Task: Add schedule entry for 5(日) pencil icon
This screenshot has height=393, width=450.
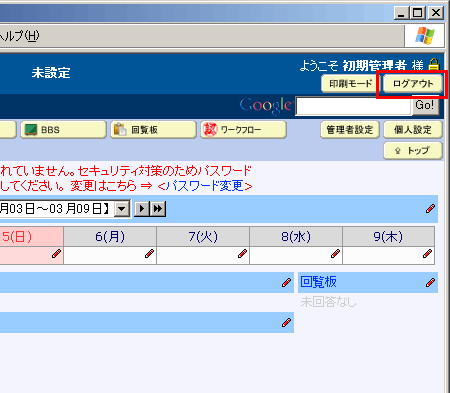Action: pyautogui.click(x=56, y=254)
